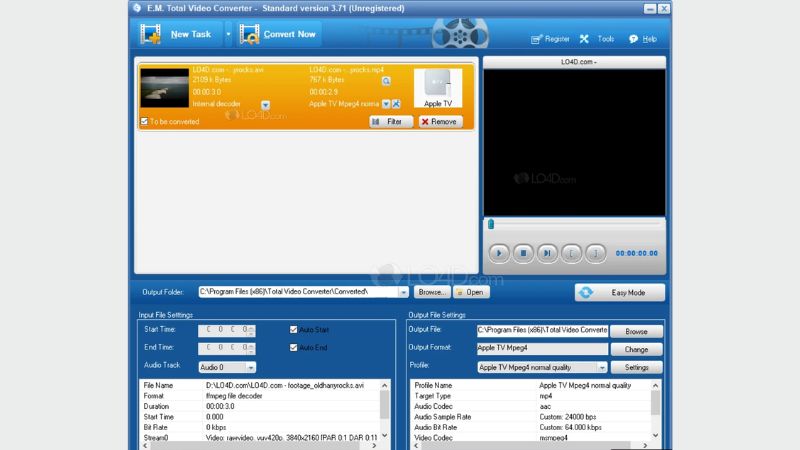Click the input info scroll-right arrow
The height and width of the screenshot is (450, 800).
click(x=374, y=445)
